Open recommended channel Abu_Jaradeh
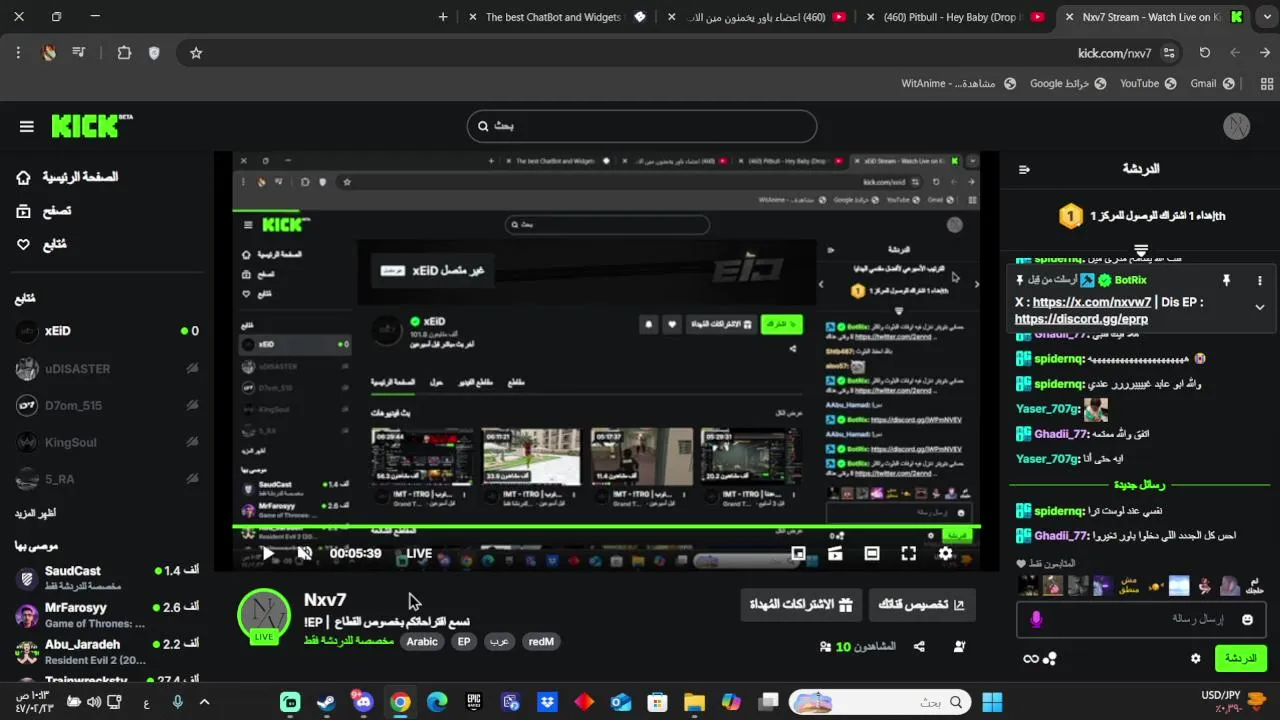The image size is (1280, 720). point(107,651)
